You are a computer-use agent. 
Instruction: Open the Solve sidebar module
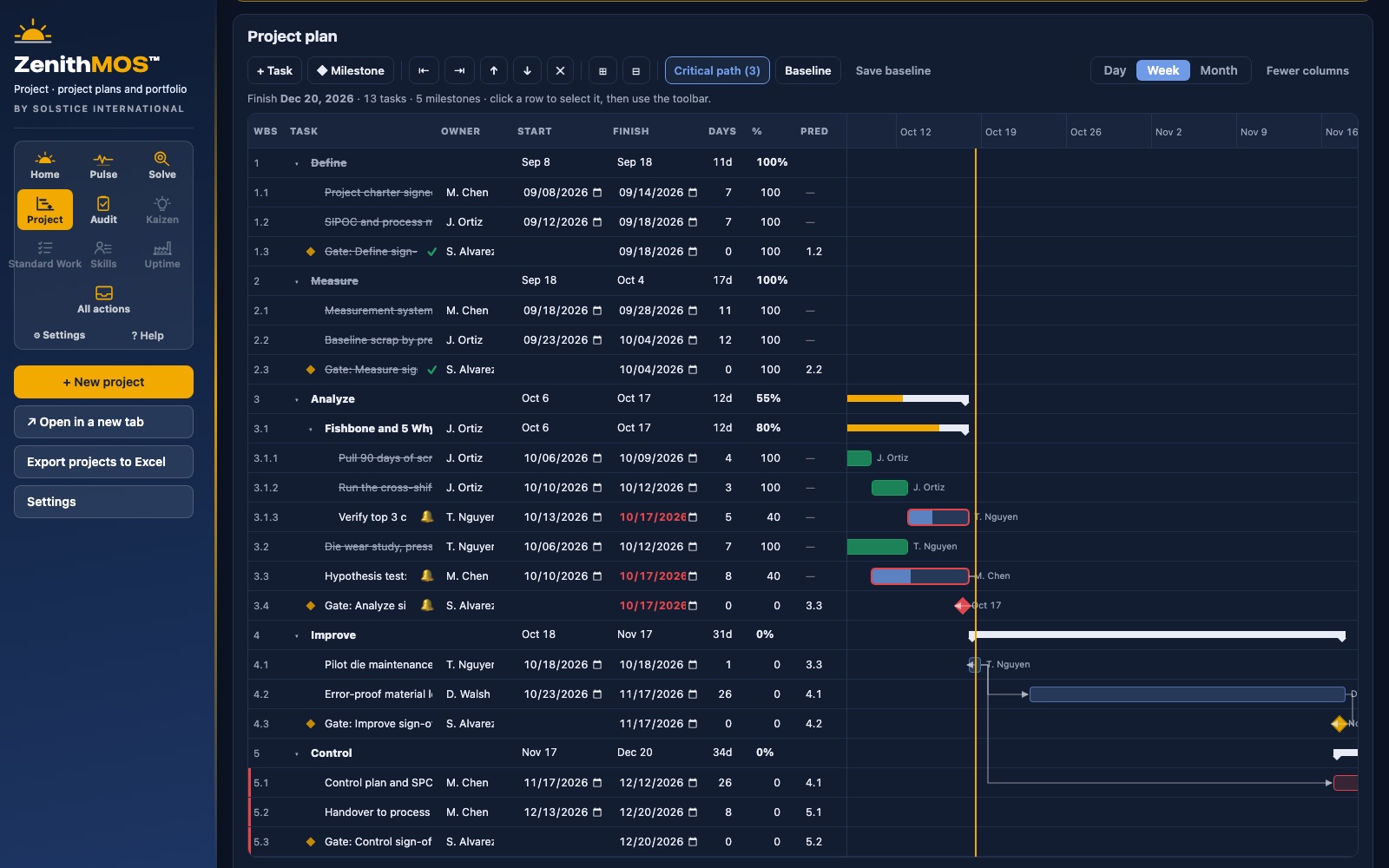[x=162, y=165]
